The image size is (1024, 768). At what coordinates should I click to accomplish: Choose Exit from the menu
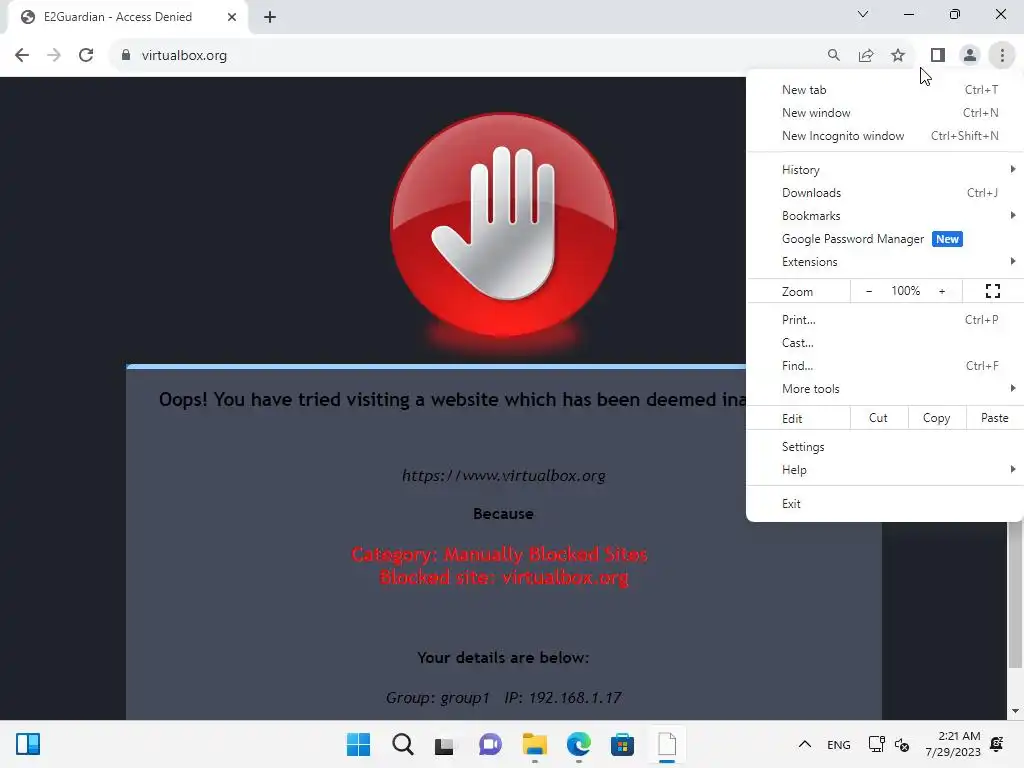pos(885,504)
